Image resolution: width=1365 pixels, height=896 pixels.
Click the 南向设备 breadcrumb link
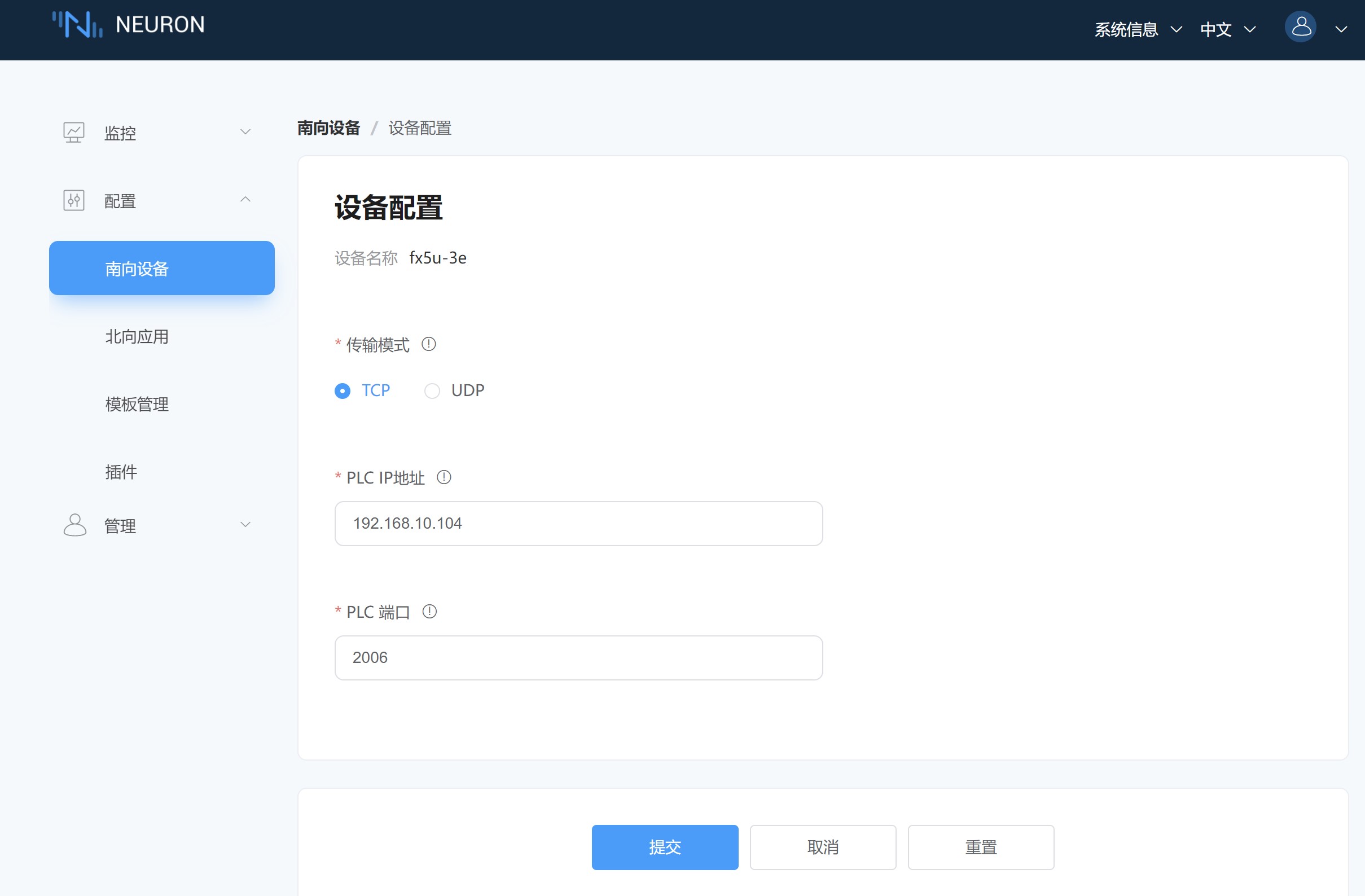(328, 128)
